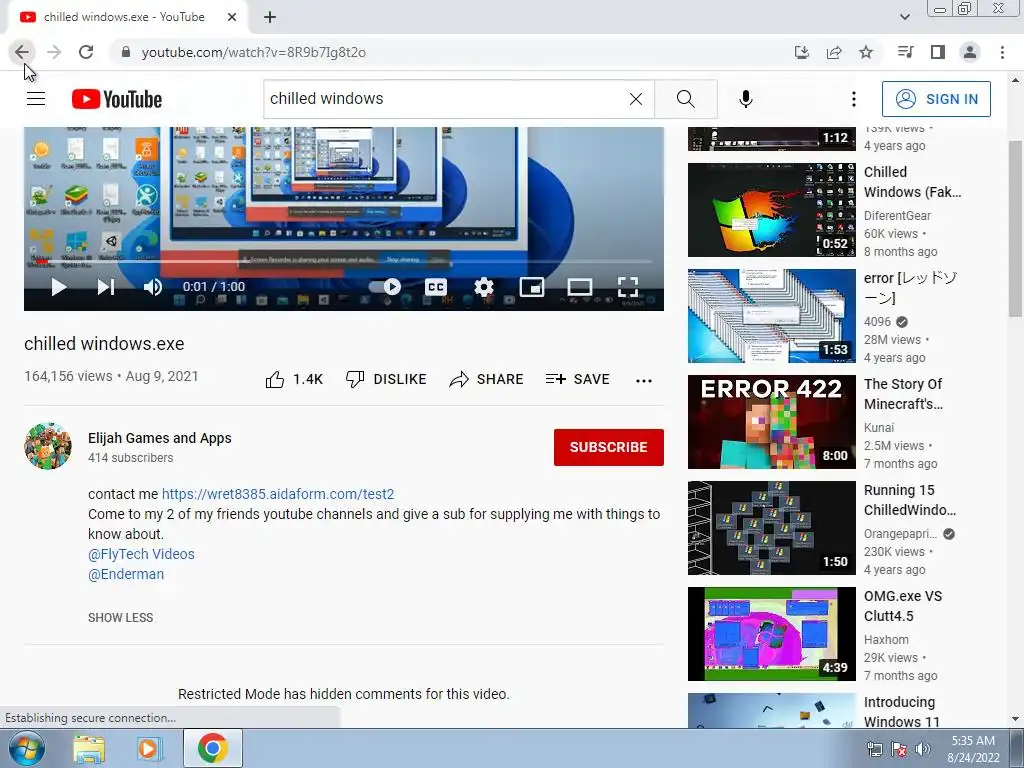Clear the search query with the X
The height and width of the screenshot is (768, 1024).
(x=635, y=99)
